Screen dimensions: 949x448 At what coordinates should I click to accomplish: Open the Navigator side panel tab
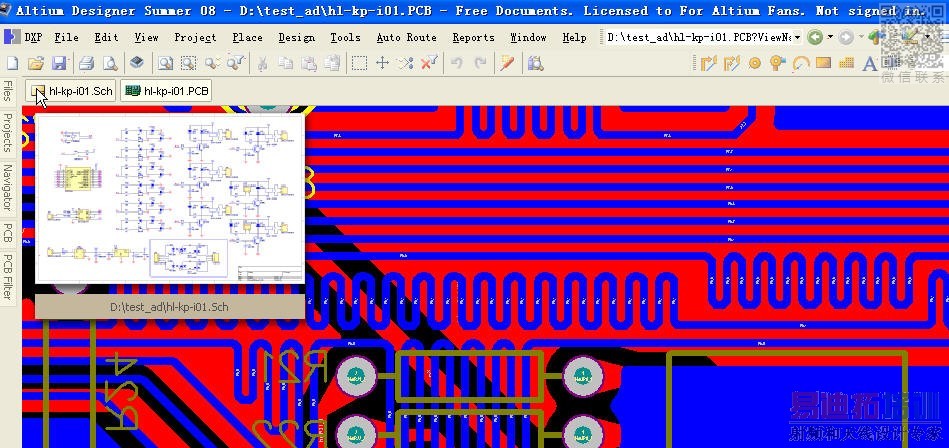click(x=7, y=187)
